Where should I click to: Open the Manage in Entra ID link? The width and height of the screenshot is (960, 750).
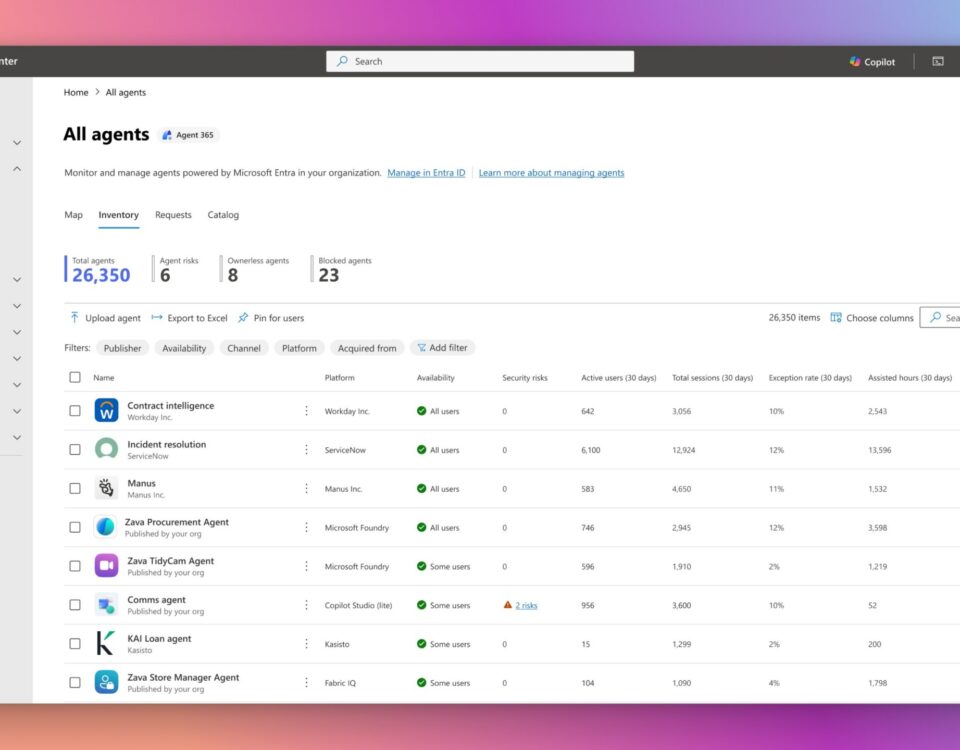coord(426,173)
